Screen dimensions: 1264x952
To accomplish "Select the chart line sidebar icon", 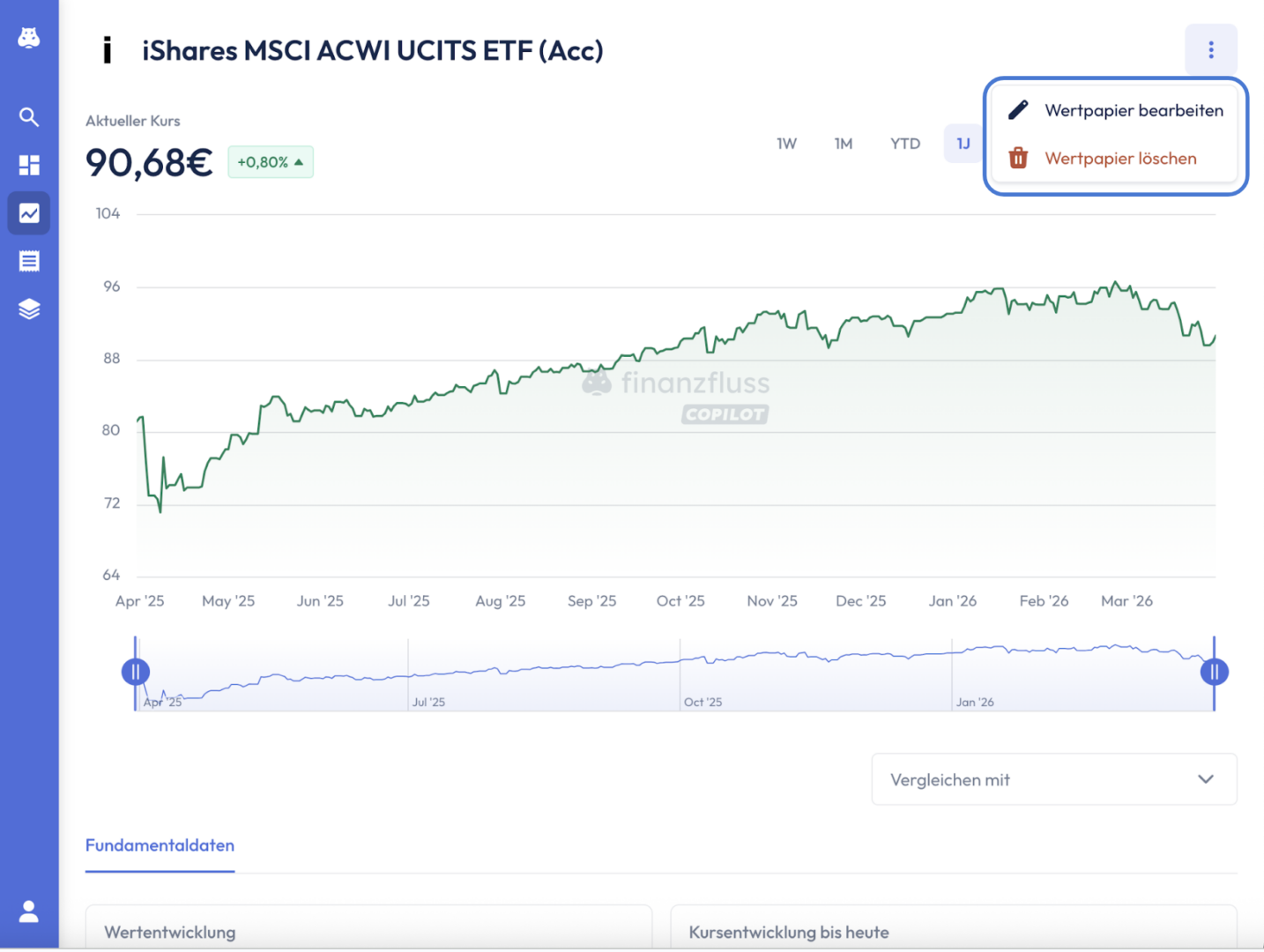I will tap(29, 213).
